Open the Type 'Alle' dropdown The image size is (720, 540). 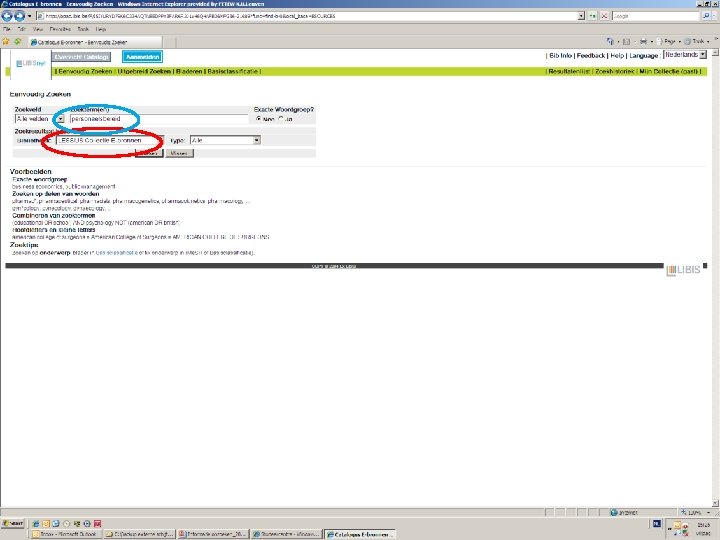click(x=225, y=140)
